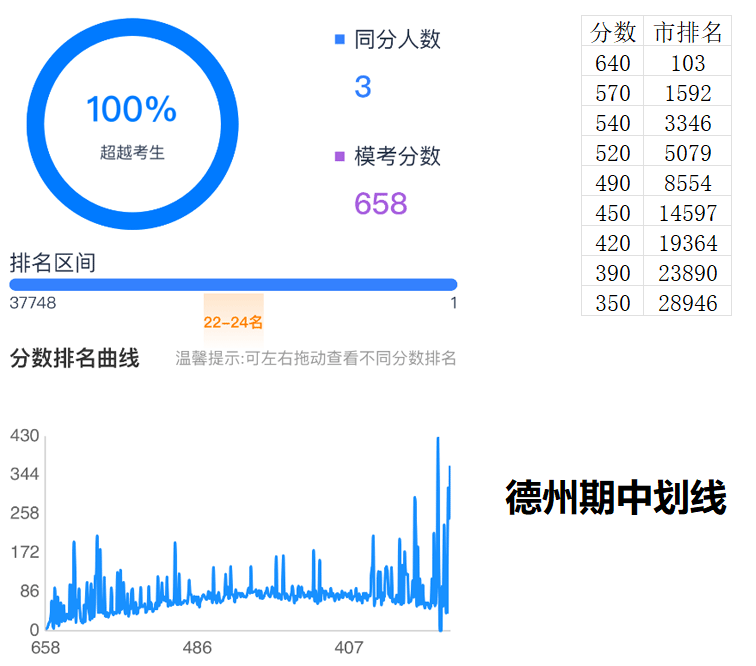
Task: Click the blue 排名区间 ranking bar
Action: [233, 284]
